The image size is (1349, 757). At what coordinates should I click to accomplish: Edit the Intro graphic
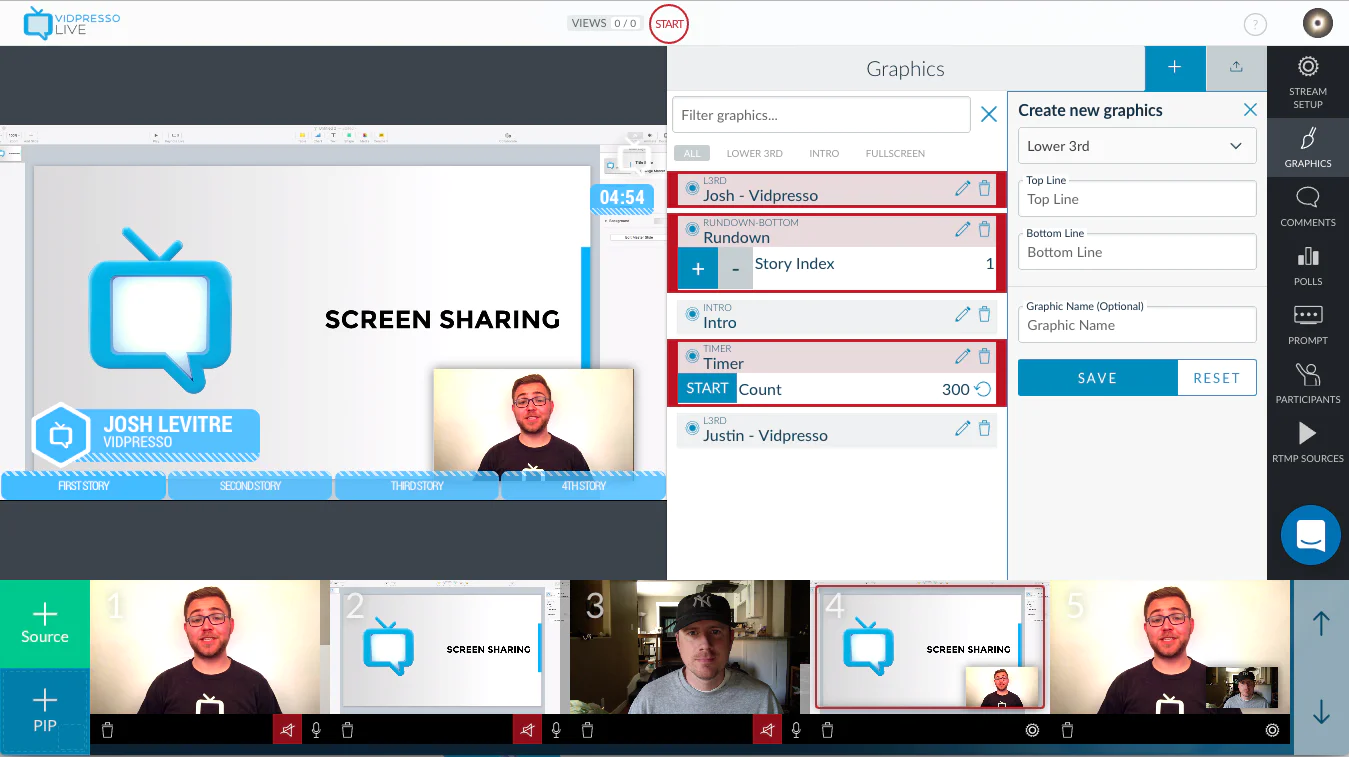(x=962, y=314)
